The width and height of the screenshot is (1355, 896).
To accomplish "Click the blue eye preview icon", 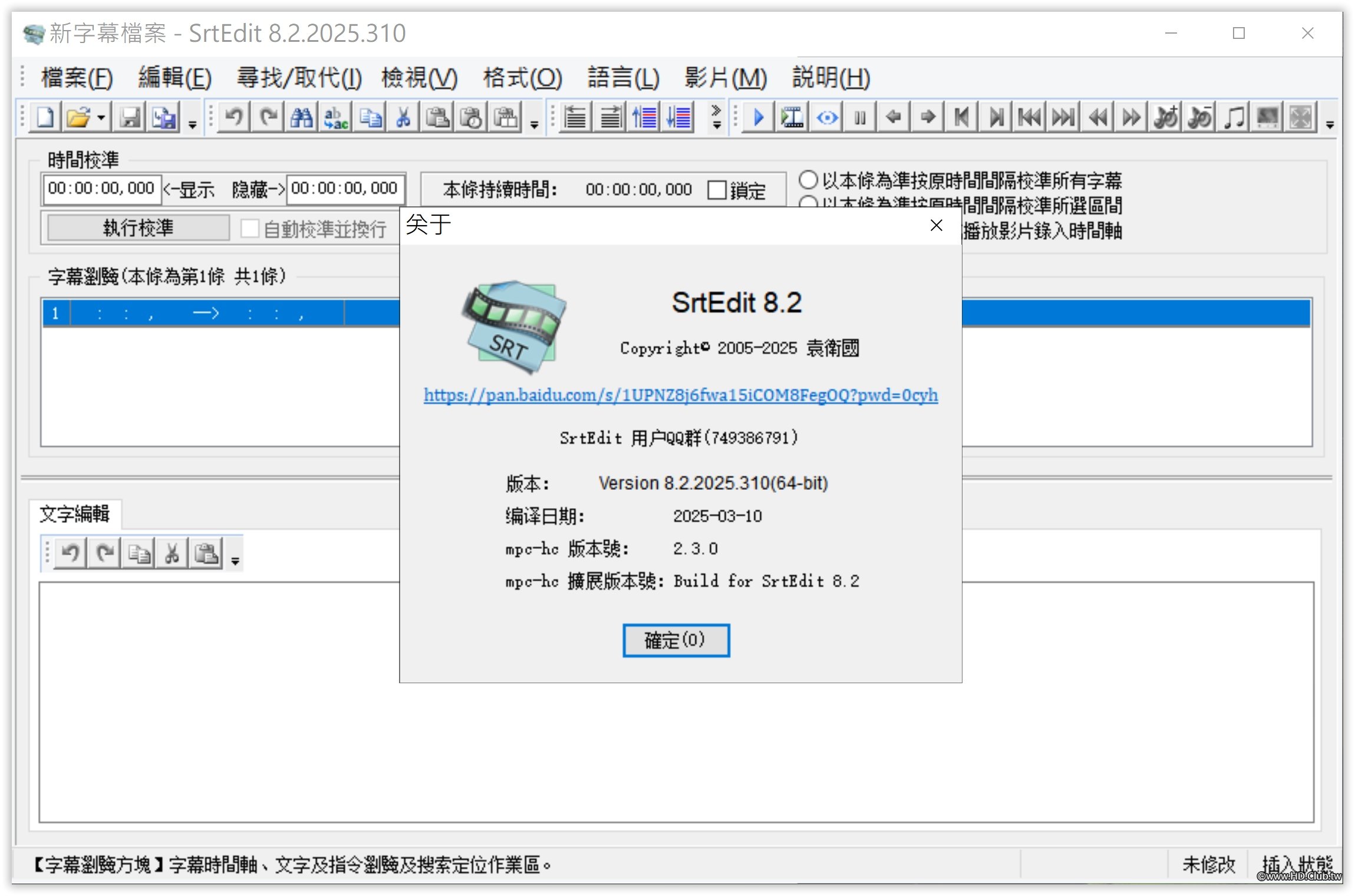I will [827, 117].
